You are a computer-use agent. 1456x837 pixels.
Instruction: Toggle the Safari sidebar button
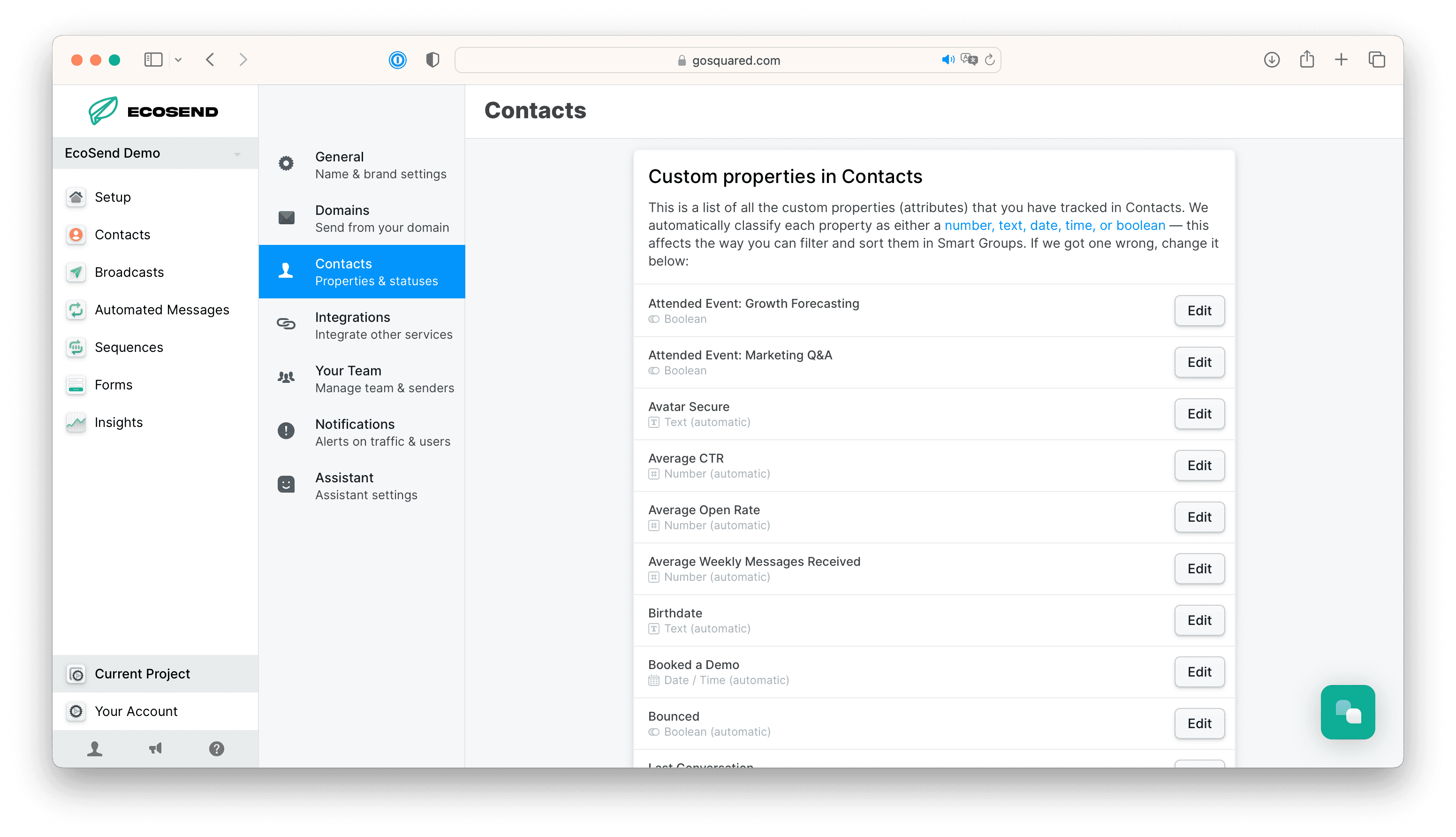pyautogui.click(x=153, y=60)
